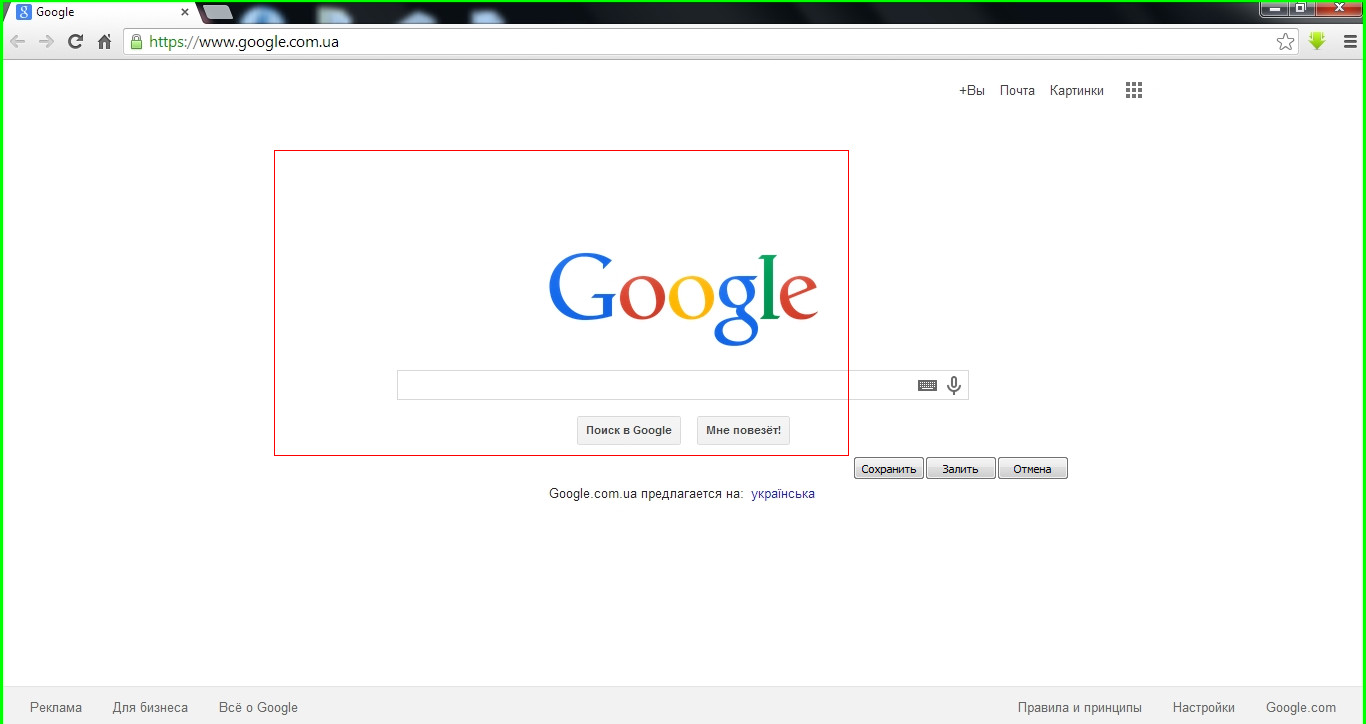The height and width of the screenshot is (724, 1366).
Task: Open the Настройки footer link
Action: point(1204,707)
